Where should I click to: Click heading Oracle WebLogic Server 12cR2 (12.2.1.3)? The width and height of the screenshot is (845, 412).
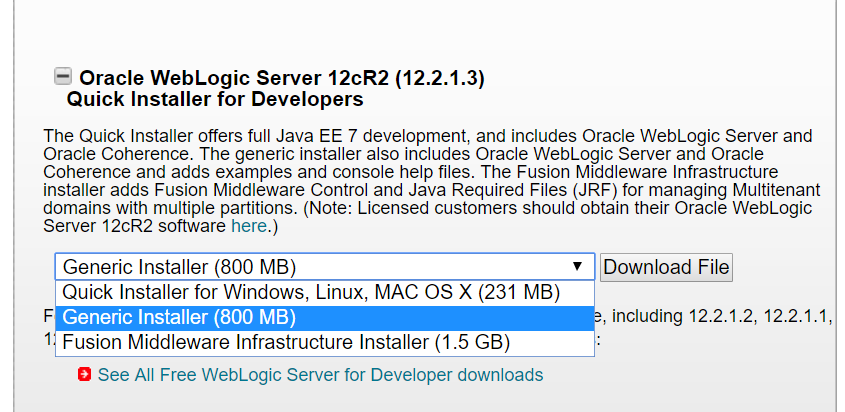tap(282, 78)
